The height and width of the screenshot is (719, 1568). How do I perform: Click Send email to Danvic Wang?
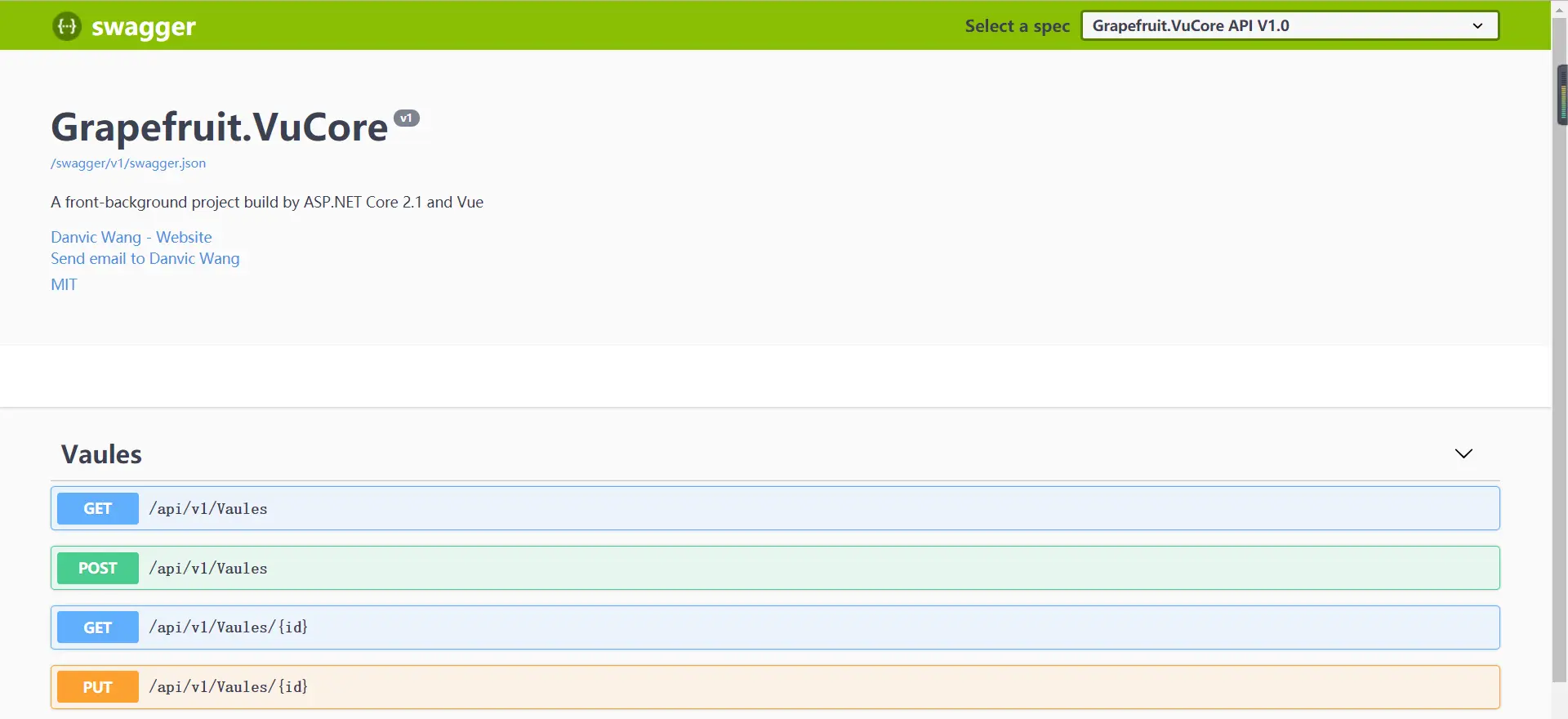(x=145, y=258)
